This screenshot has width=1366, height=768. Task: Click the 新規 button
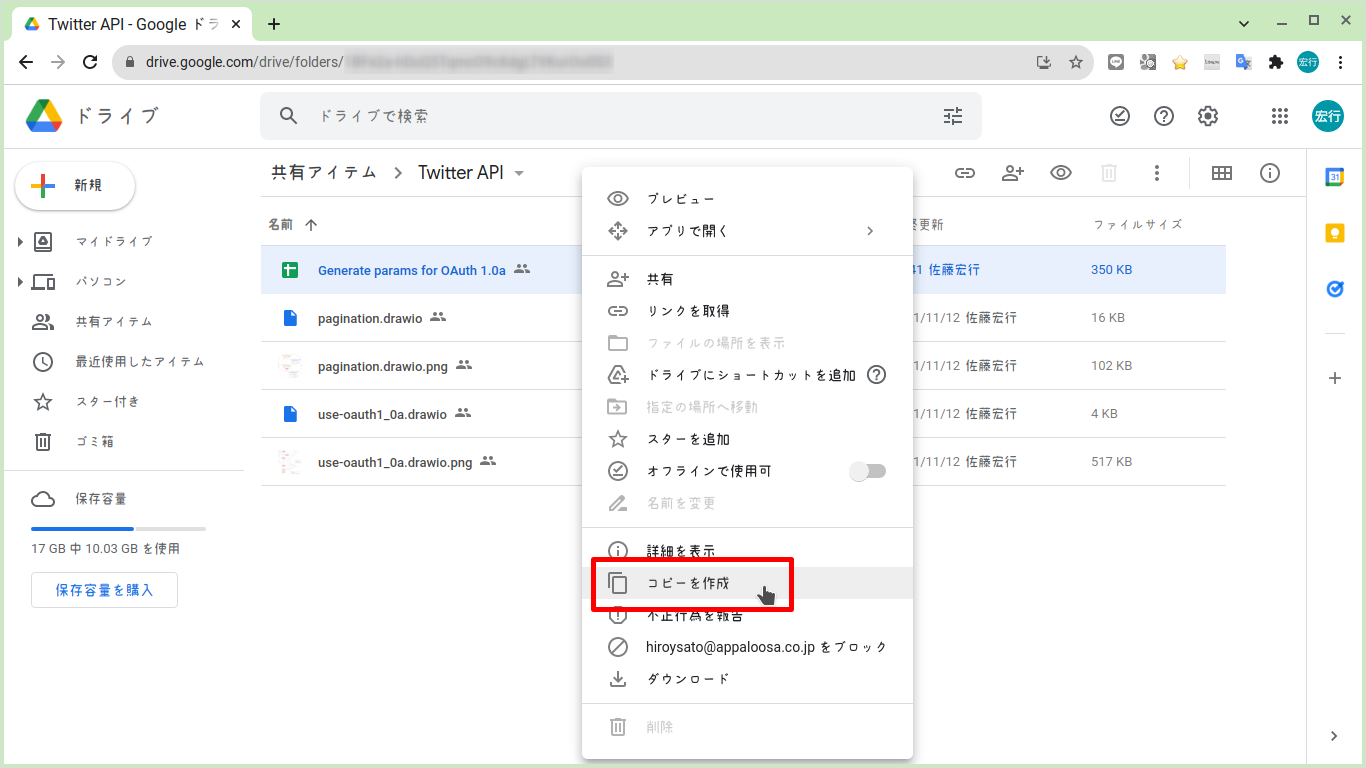(x=74, y=186)
